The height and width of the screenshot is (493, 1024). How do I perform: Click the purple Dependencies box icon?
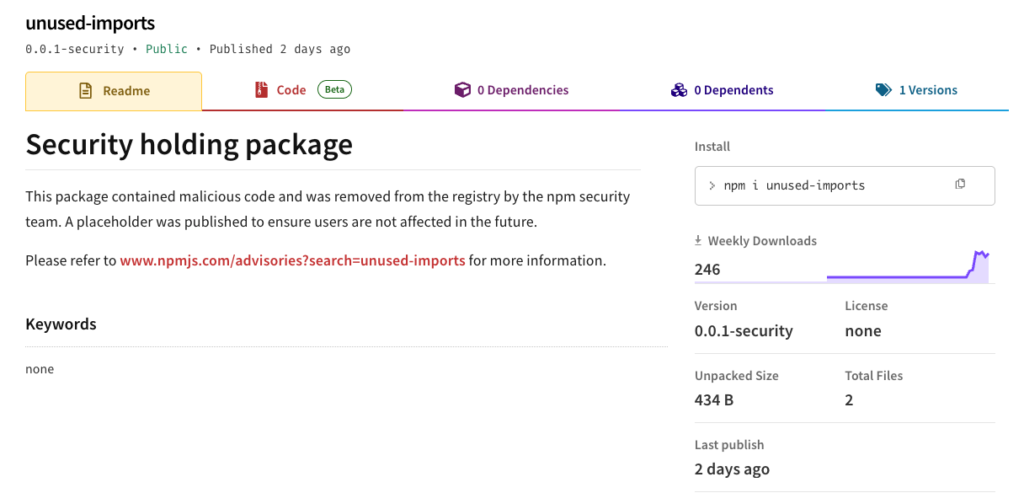[x=462, y=90]
